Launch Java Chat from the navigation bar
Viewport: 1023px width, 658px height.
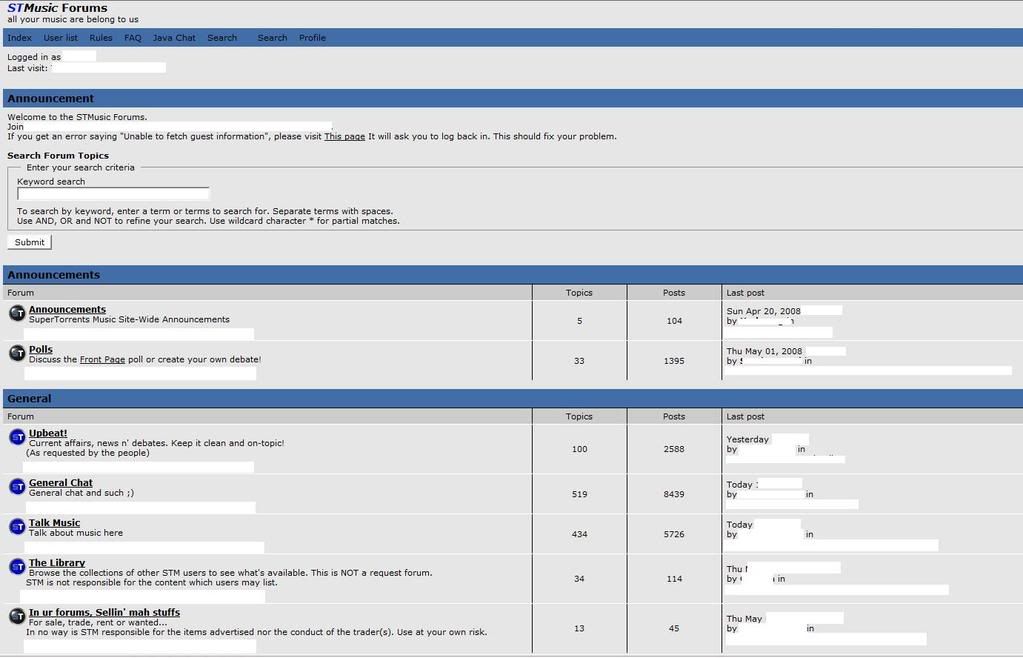pos(174,38)
